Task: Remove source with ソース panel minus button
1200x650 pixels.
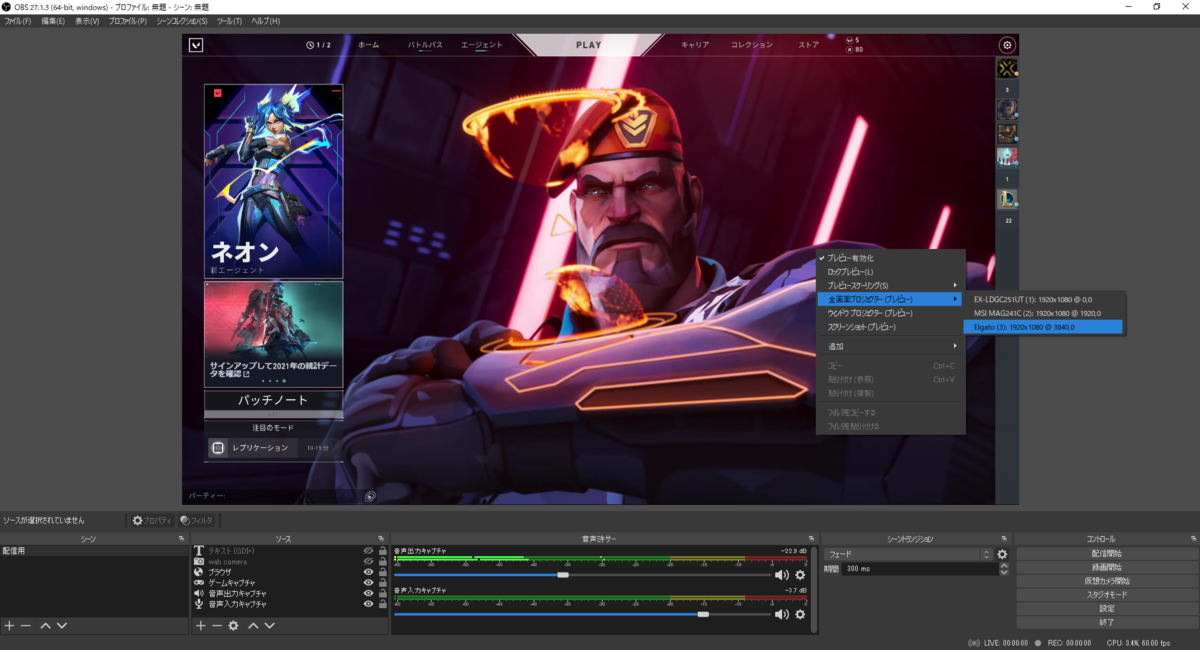Action: [216, 625]
